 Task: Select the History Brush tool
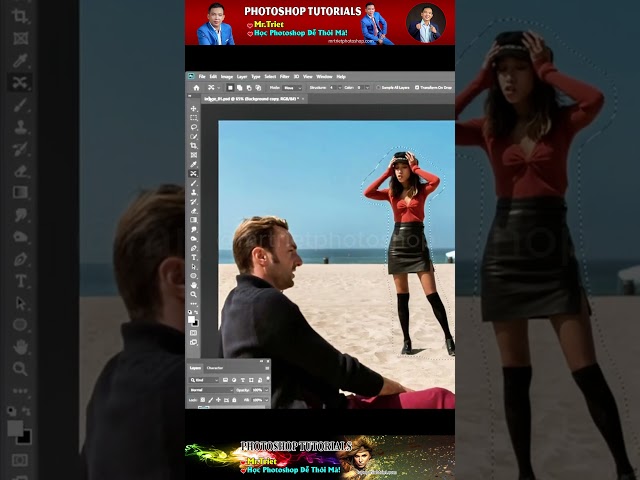click(193, 202)
